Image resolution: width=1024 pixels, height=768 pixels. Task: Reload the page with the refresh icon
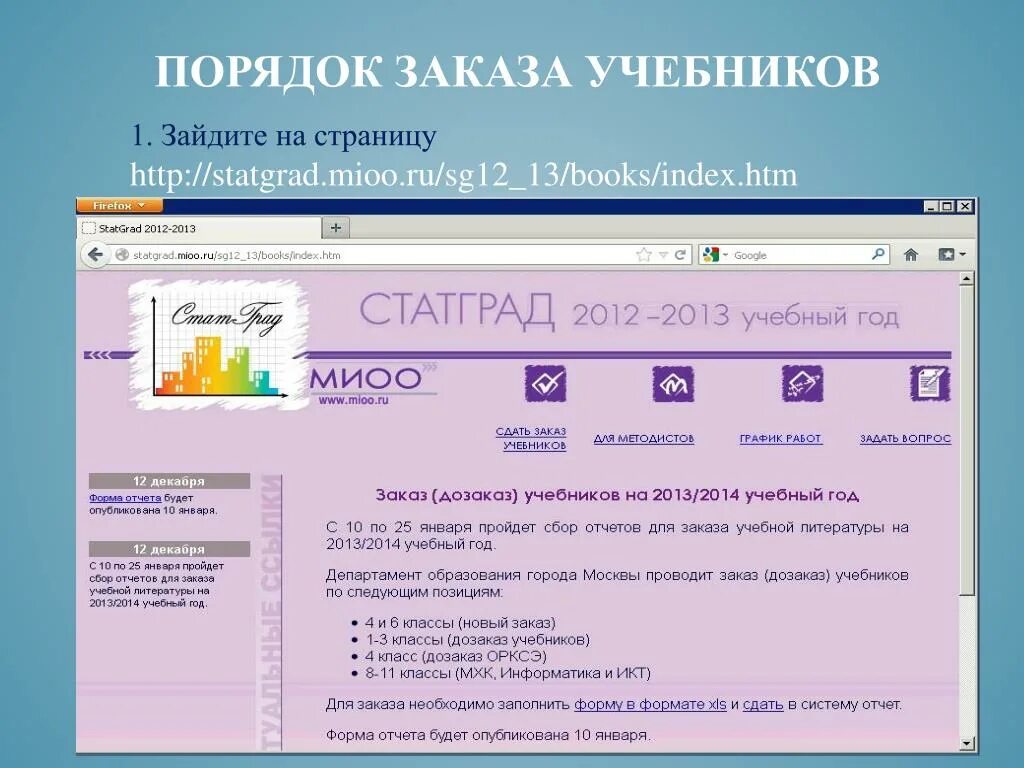(x=680, y=254)
